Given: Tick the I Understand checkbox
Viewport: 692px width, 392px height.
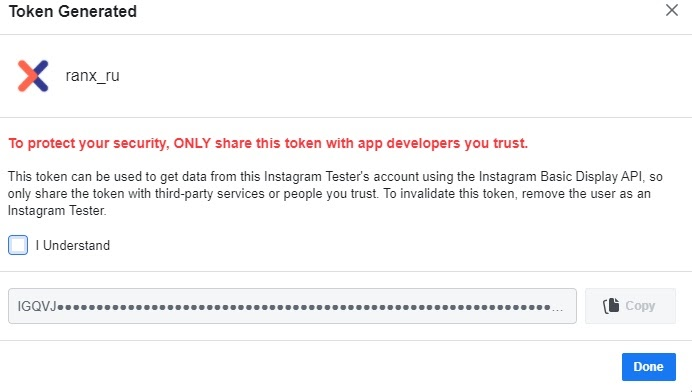Looking at the screenshot, I should (x=18, y=245).
